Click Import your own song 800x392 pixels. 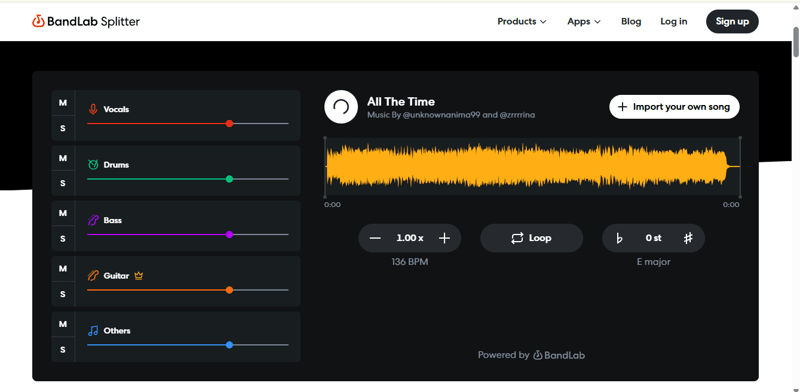tap(674, 107)
